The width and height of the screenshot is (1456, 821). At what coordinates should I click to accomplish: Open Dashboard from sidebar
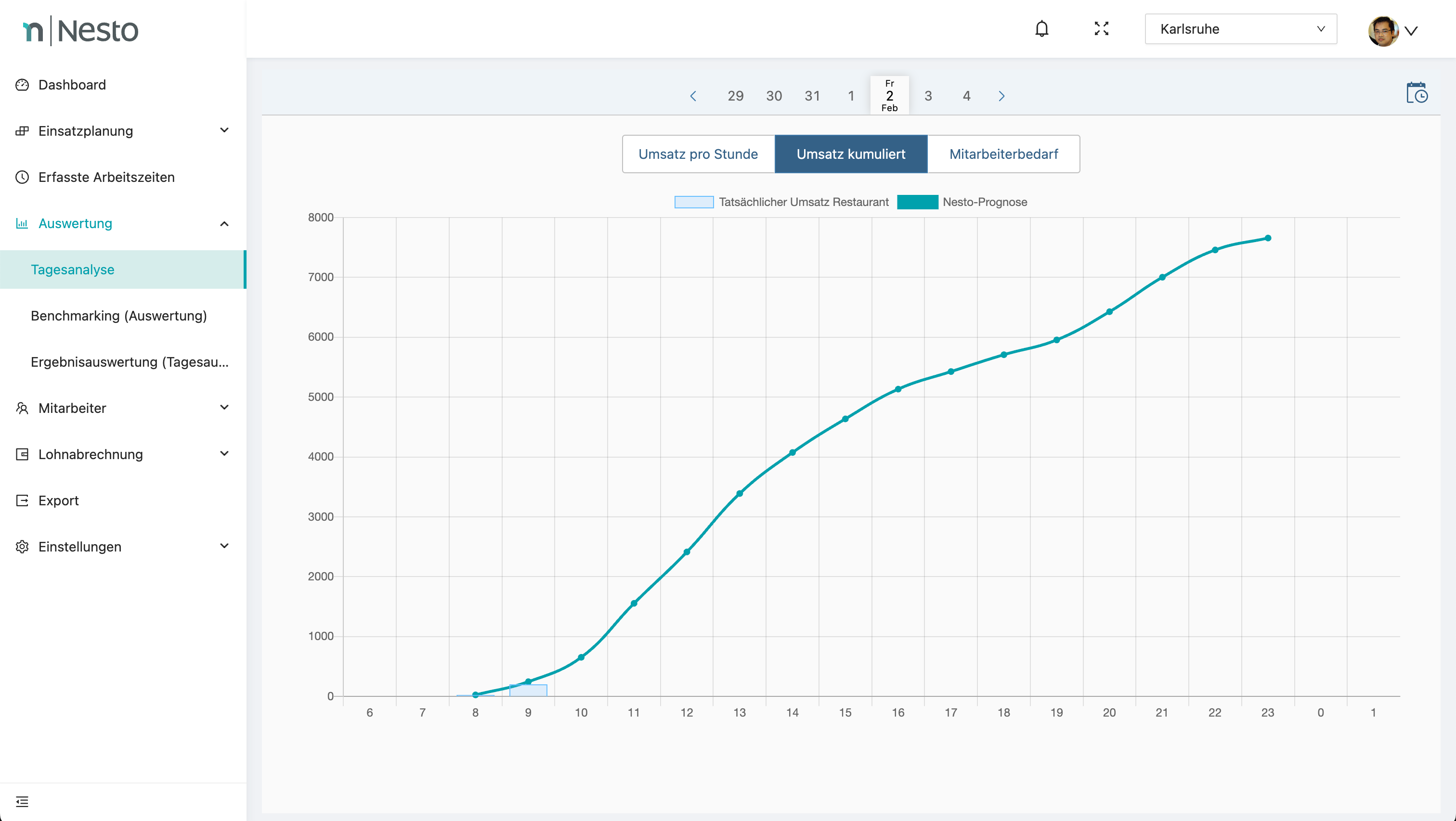click(72, 85)
